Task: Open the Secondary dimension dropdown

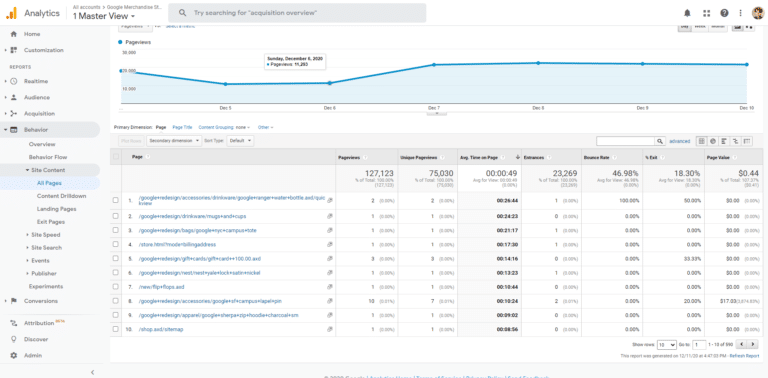Action: click(174, 141)
